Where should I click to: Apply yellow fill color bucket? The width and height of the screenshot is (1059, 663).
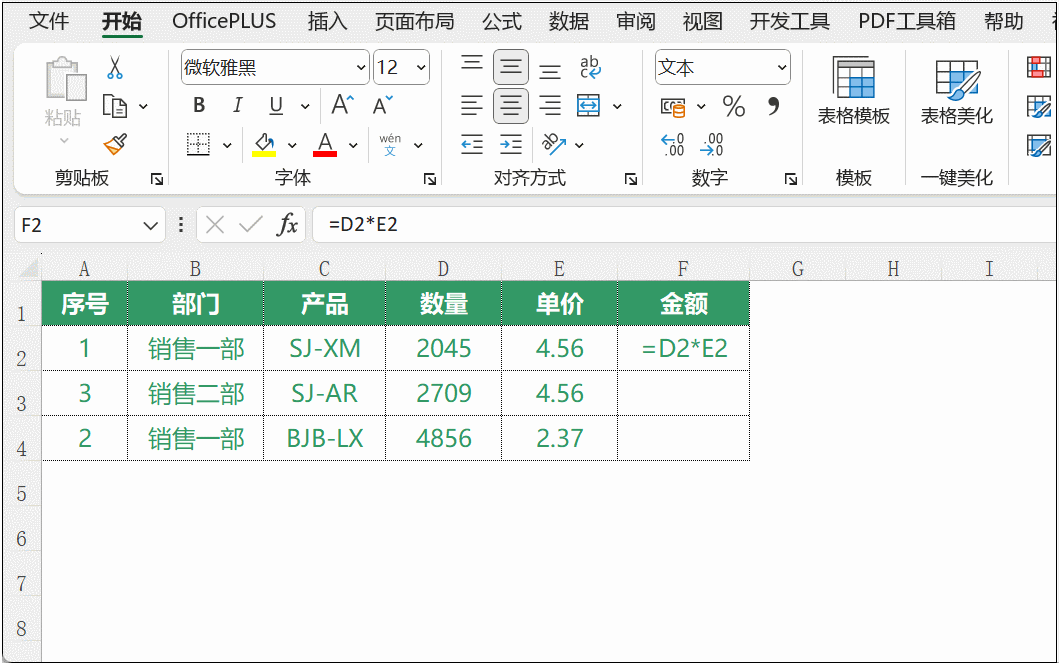(264, 144)
